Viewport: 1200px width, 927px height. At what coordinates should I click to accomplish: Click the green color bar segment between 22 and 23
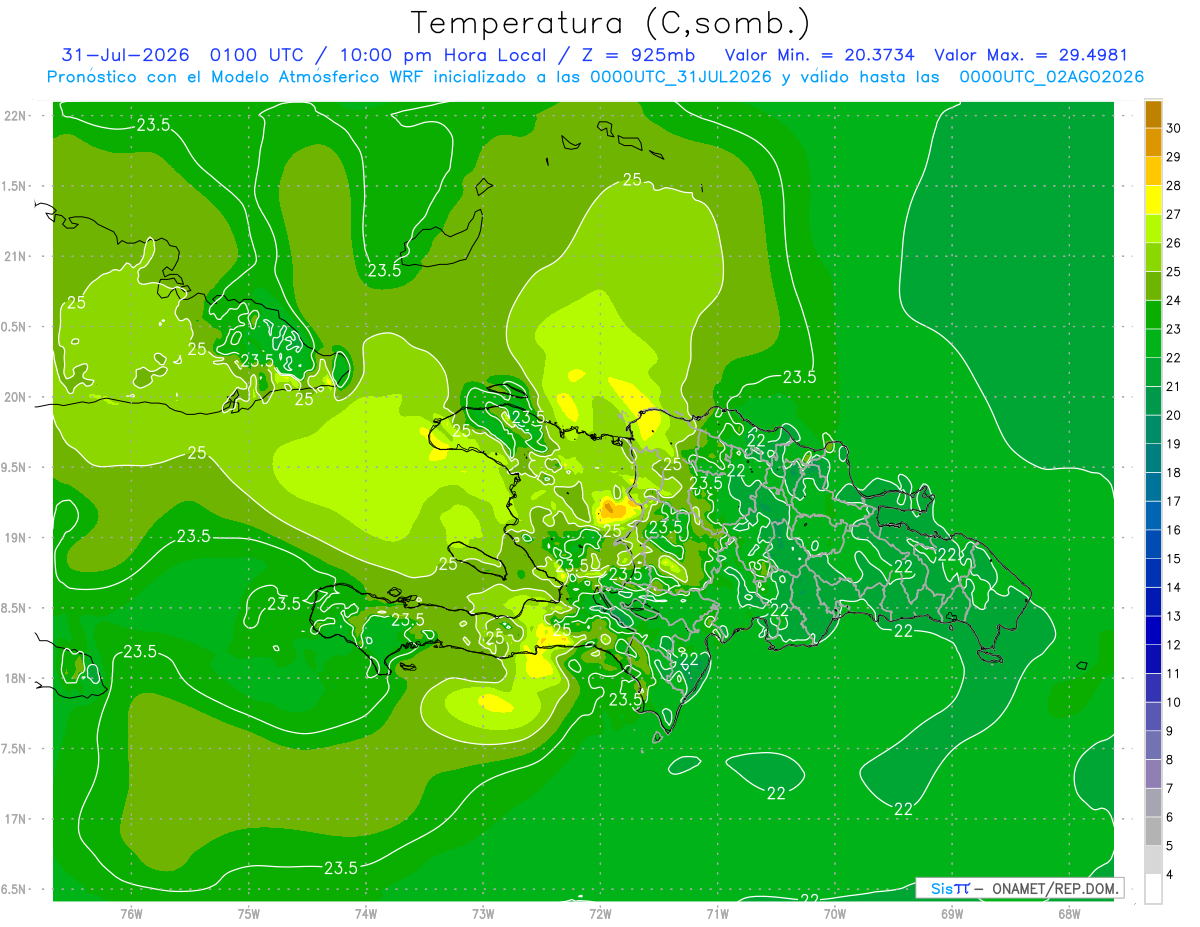tap(1153, 343)
